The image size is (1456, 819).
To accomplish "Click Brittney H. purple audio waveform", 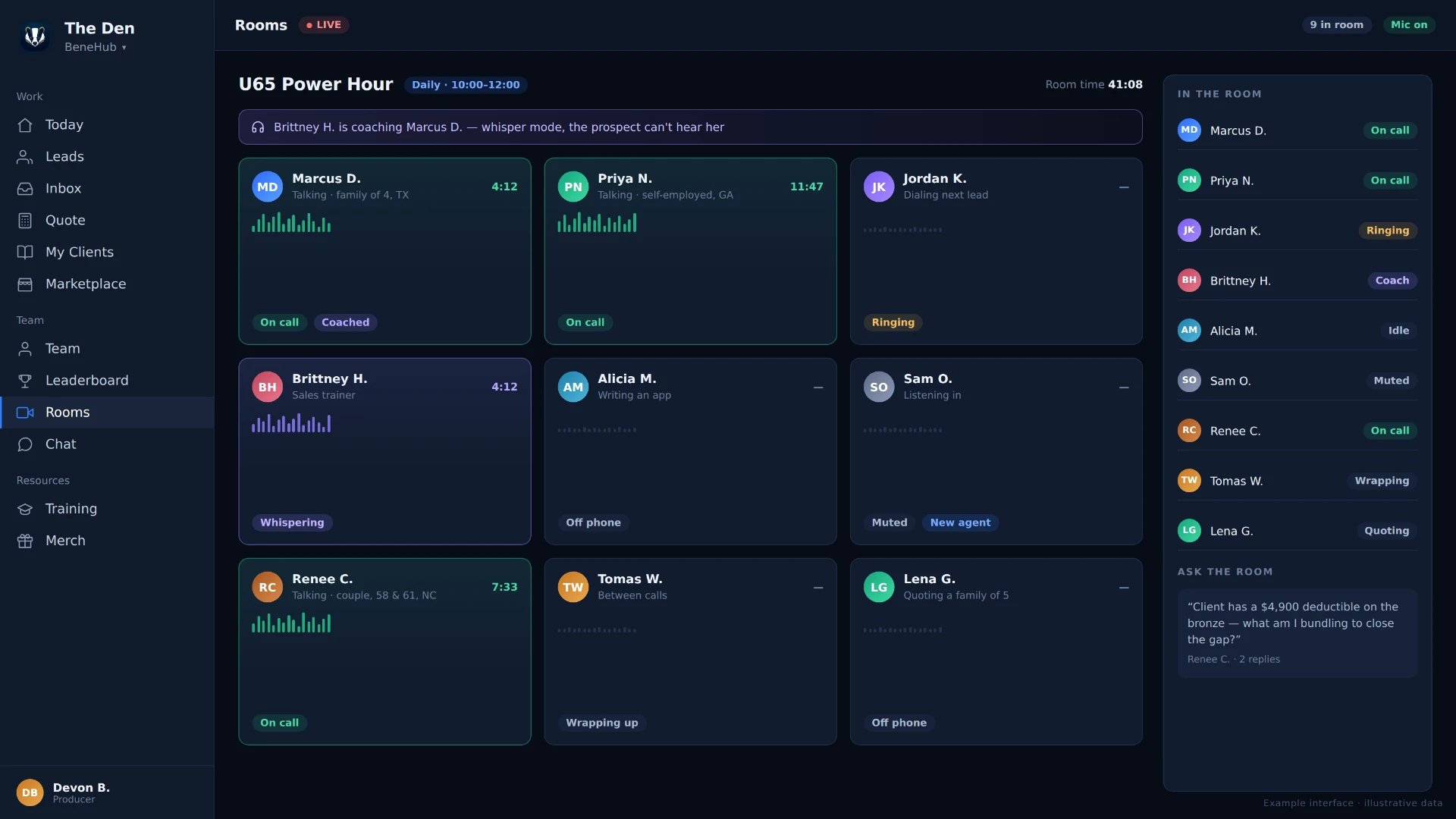I will click(291, 422).
